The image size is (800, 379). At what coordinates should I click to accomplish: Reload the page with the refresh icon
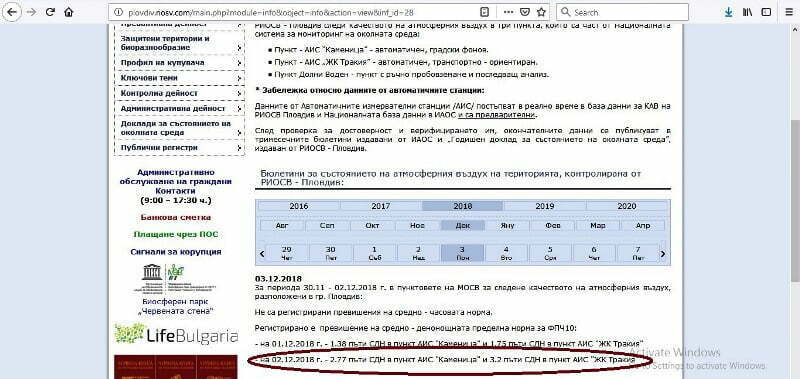click(50, 12)
